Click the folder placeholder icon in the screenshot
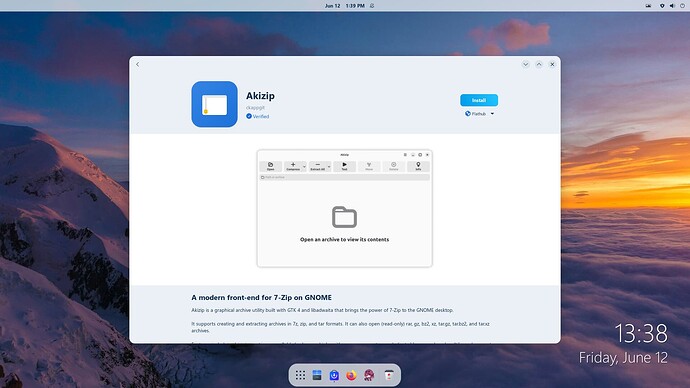Screen dimensions: 690x388 [x=344, y=217]
